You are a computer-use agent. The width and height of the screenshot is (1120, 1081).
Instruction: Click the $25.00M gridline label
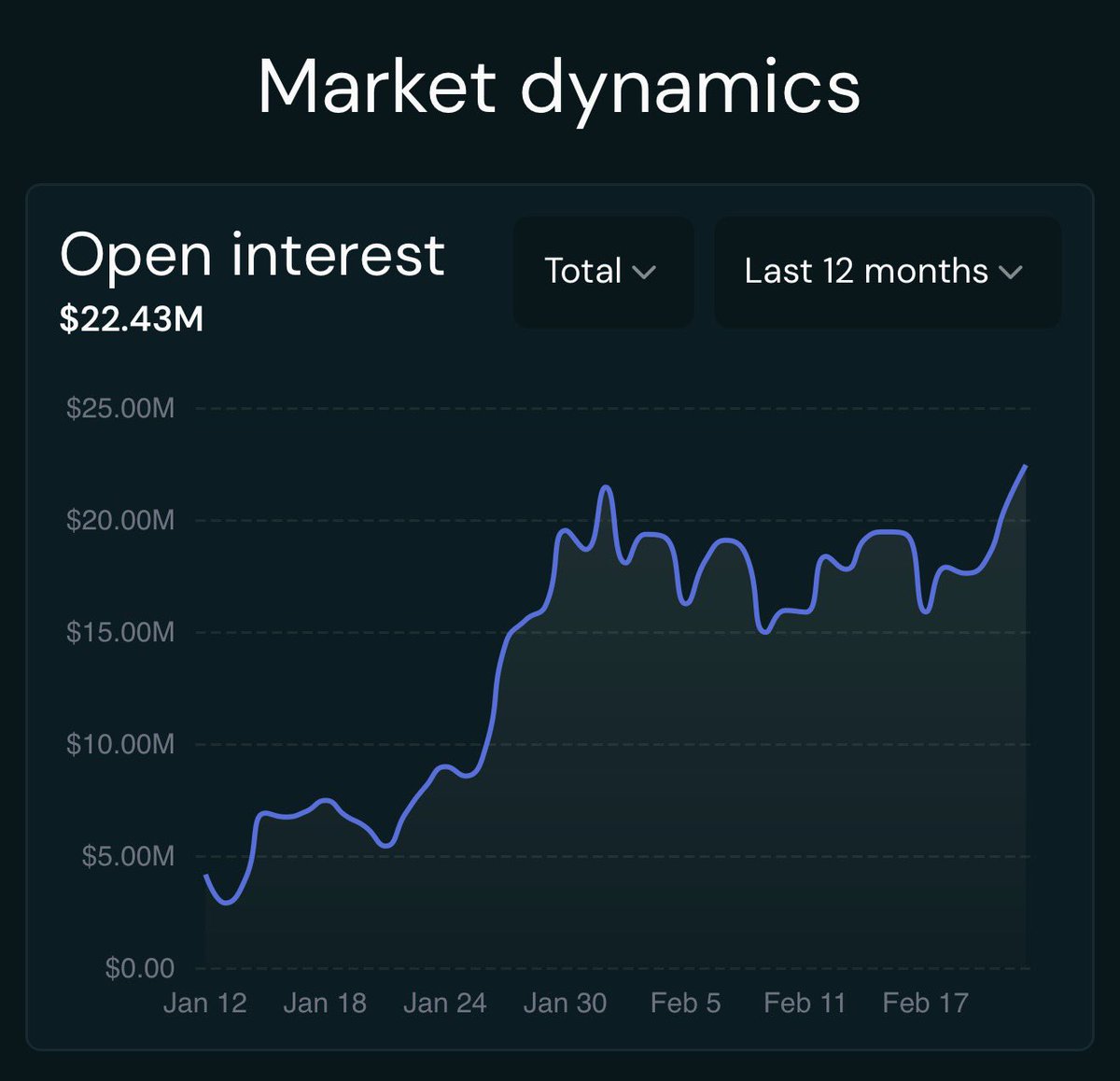click(x=120, y=408)
